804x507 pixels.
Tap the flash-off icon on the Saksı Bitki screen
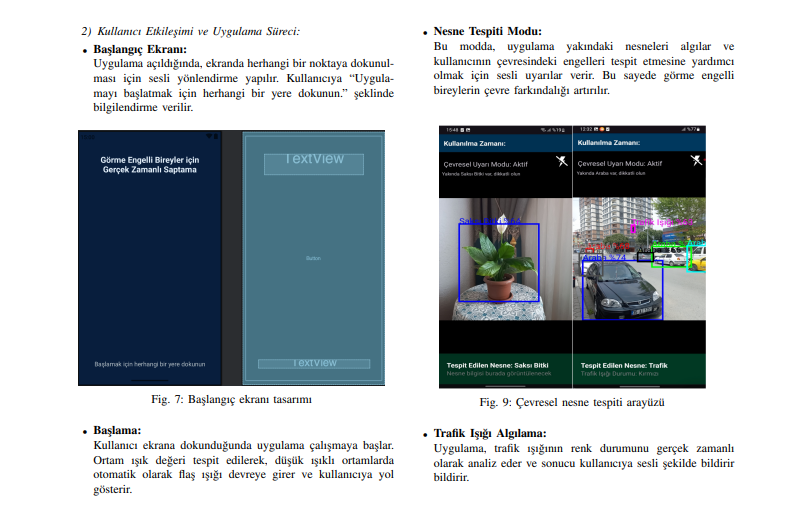click(562, 161)
